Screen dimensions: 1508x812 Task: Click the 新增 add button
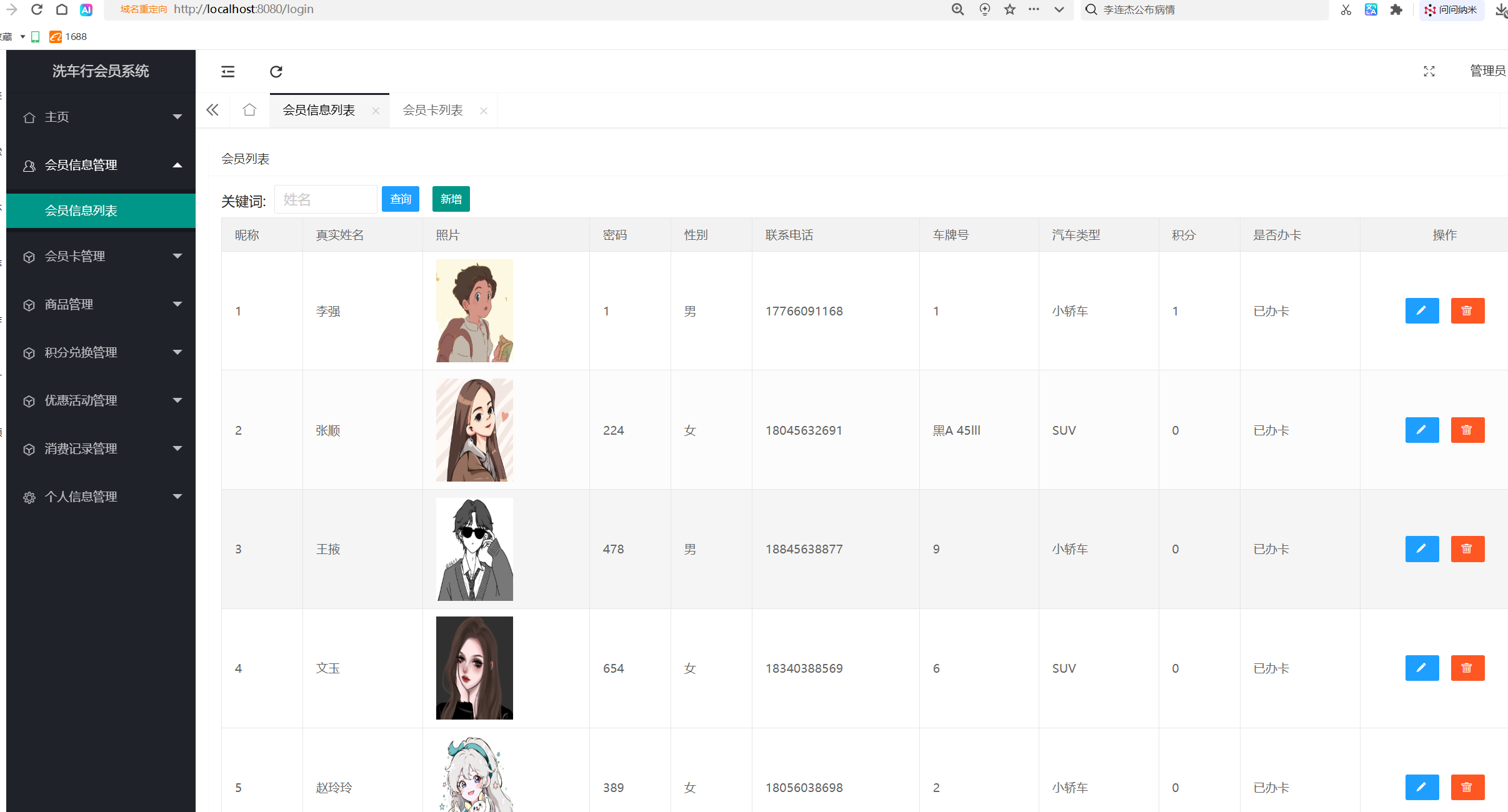point(451,199)
